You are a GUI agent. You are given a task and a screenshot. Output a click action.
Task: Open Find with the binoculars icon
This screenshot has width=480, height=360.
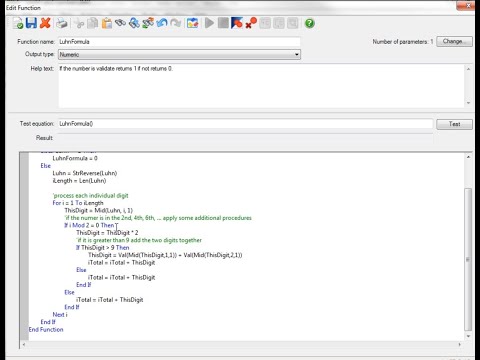coord(120,23)
